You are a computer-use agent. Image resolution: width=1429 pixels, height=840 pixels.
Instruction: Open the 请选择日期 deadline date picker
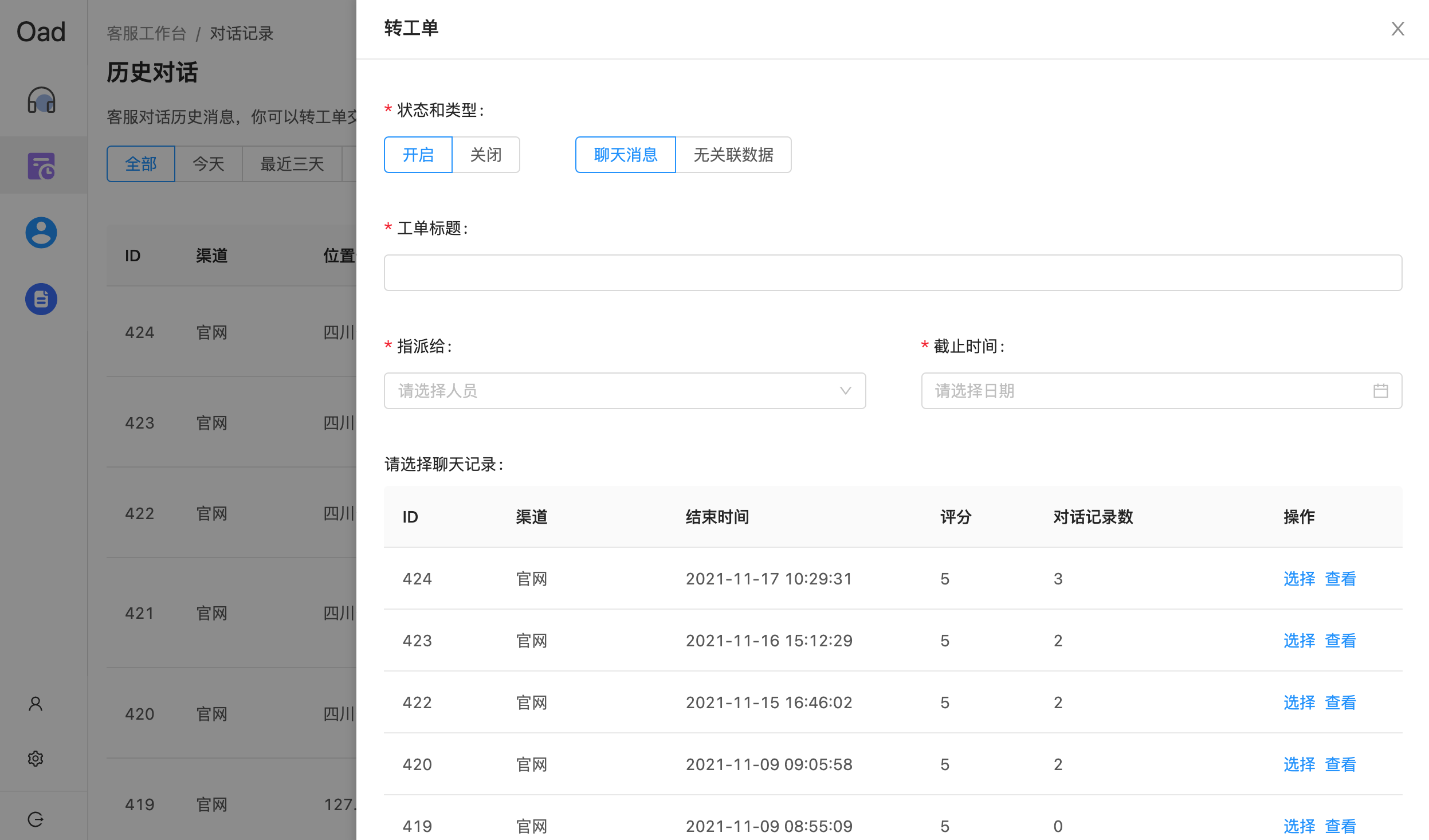point(1161,391)
